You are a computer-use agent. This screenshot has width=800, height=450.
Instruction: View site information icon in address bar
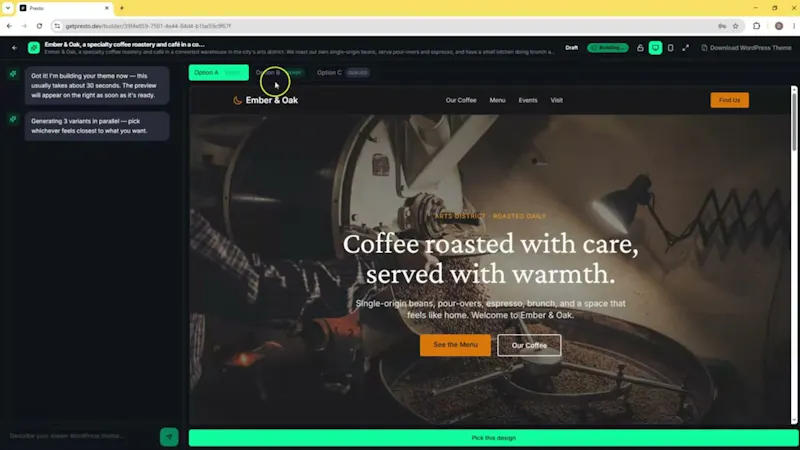pos(57,26)
